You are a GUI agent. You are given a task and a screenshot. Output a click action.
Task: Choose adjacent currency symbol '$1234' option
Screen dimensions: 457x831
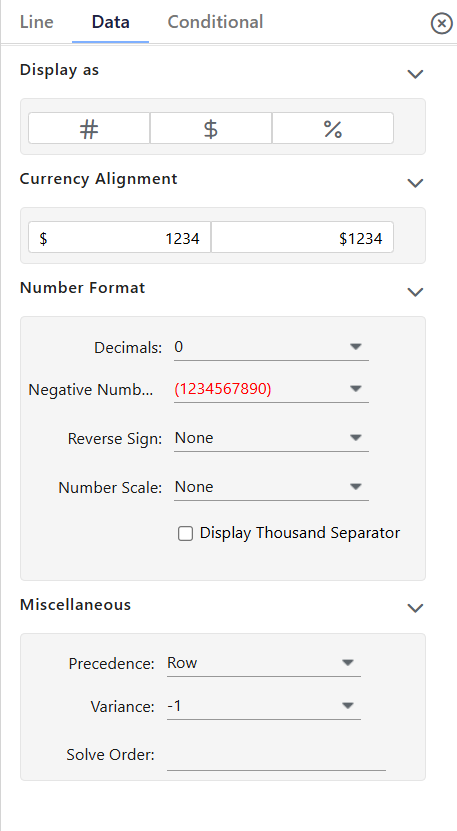click(x=302, y=237)
